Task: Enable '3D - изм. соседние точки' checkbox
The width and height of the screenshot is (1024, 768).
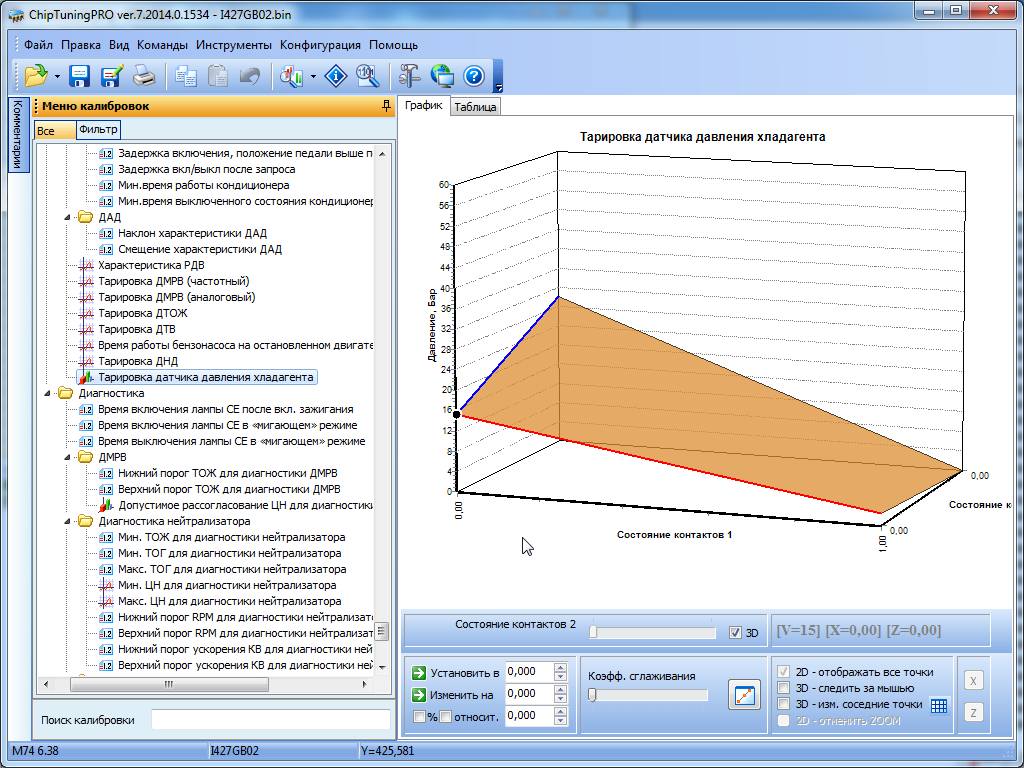Action: [x=784, y=704]
